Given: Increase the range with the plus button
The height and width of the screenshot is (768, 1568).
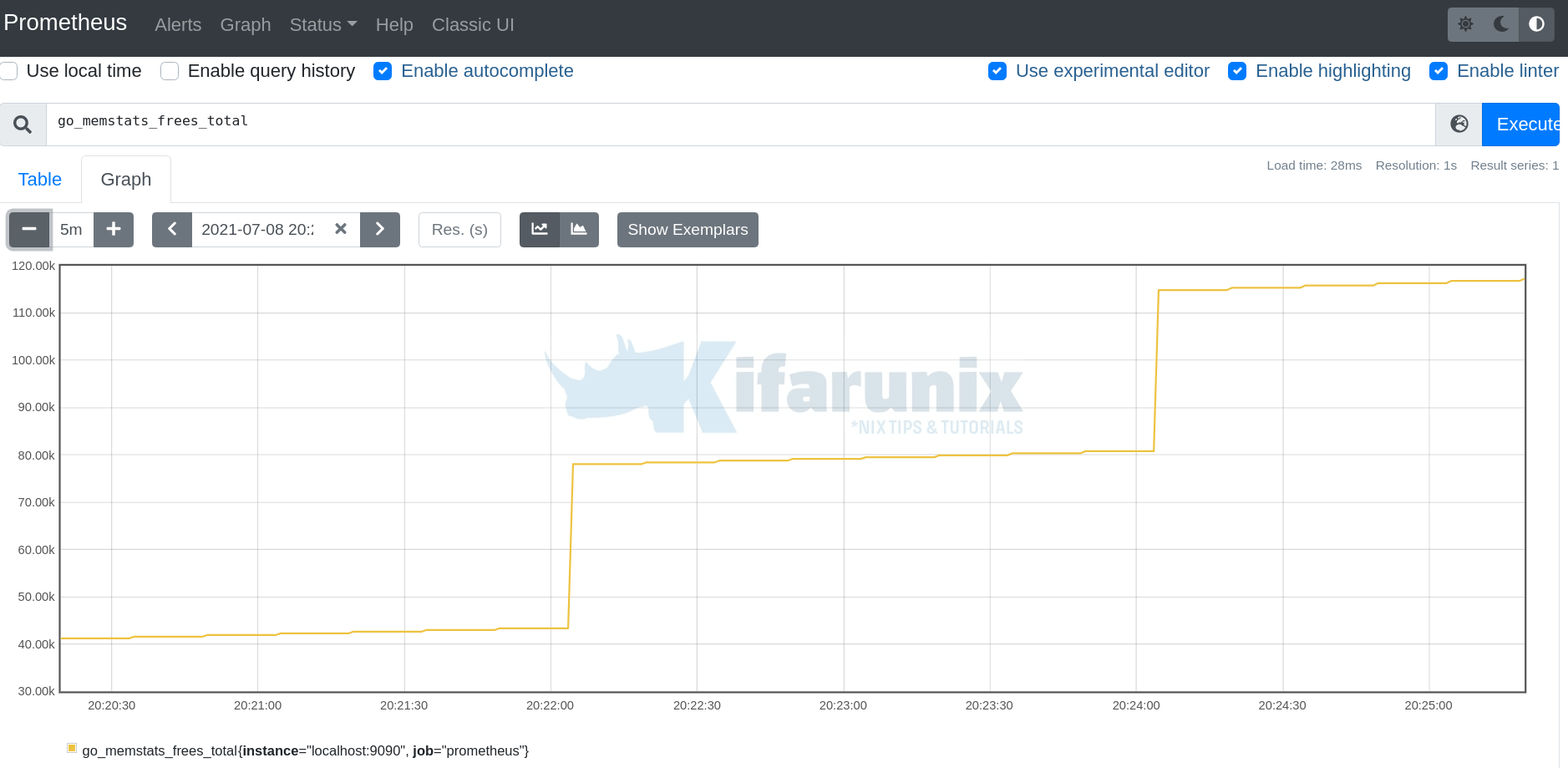Looking at the screenshot, I should [114, 230].
